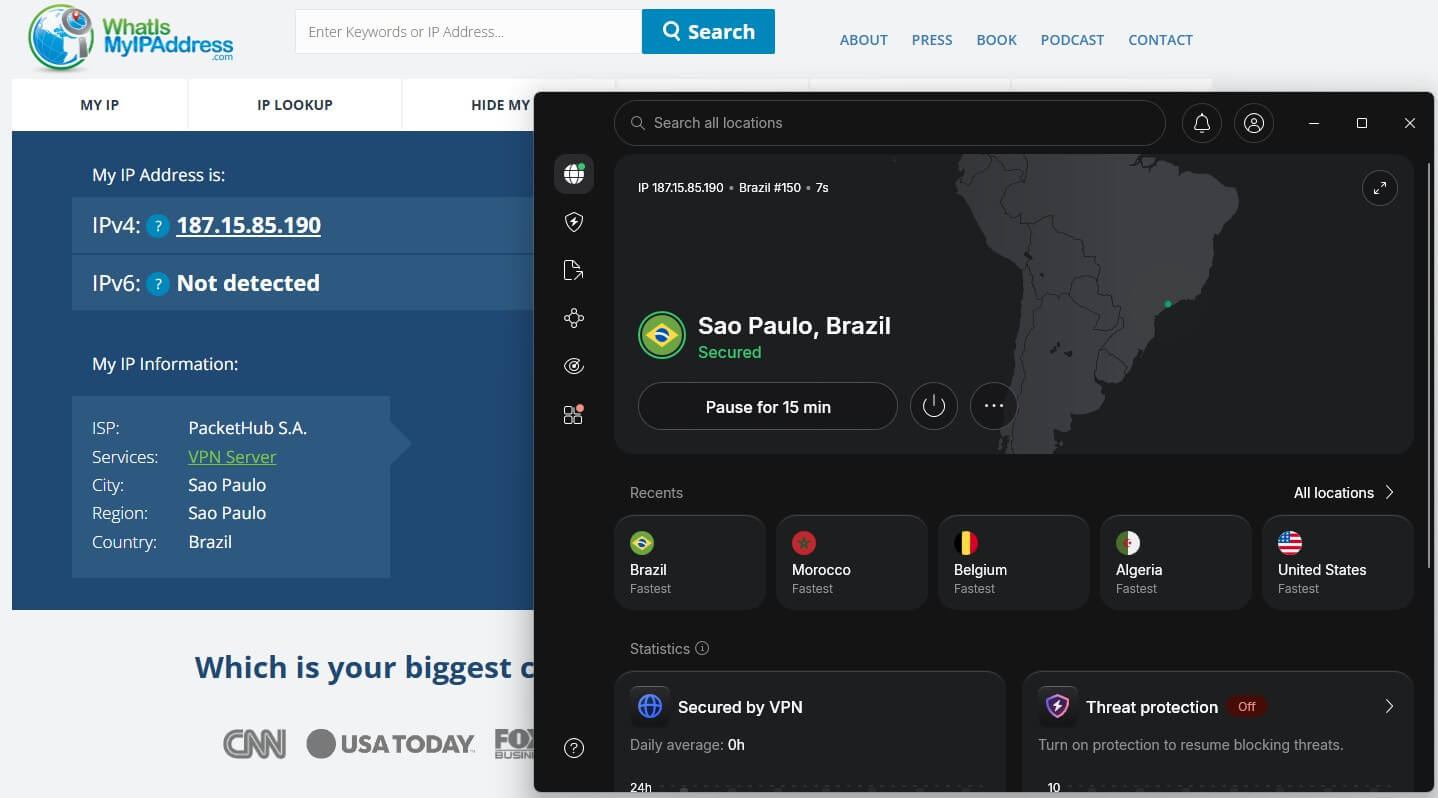Open the file sharing sidebar icon
Viewport: 1438px width, 798px height.
coord(574,270)
